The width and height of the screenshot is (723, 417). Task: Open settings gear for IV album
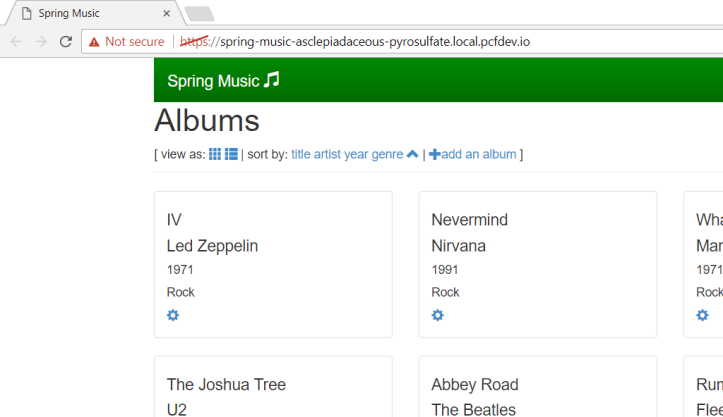(x=173, y=315)
